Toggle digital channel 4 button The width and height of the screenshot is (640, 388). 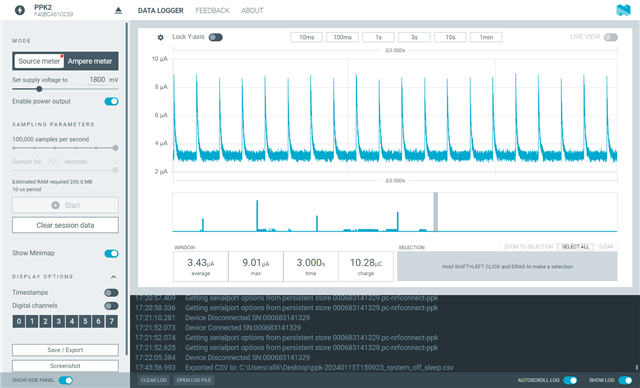tap(72, 321)
